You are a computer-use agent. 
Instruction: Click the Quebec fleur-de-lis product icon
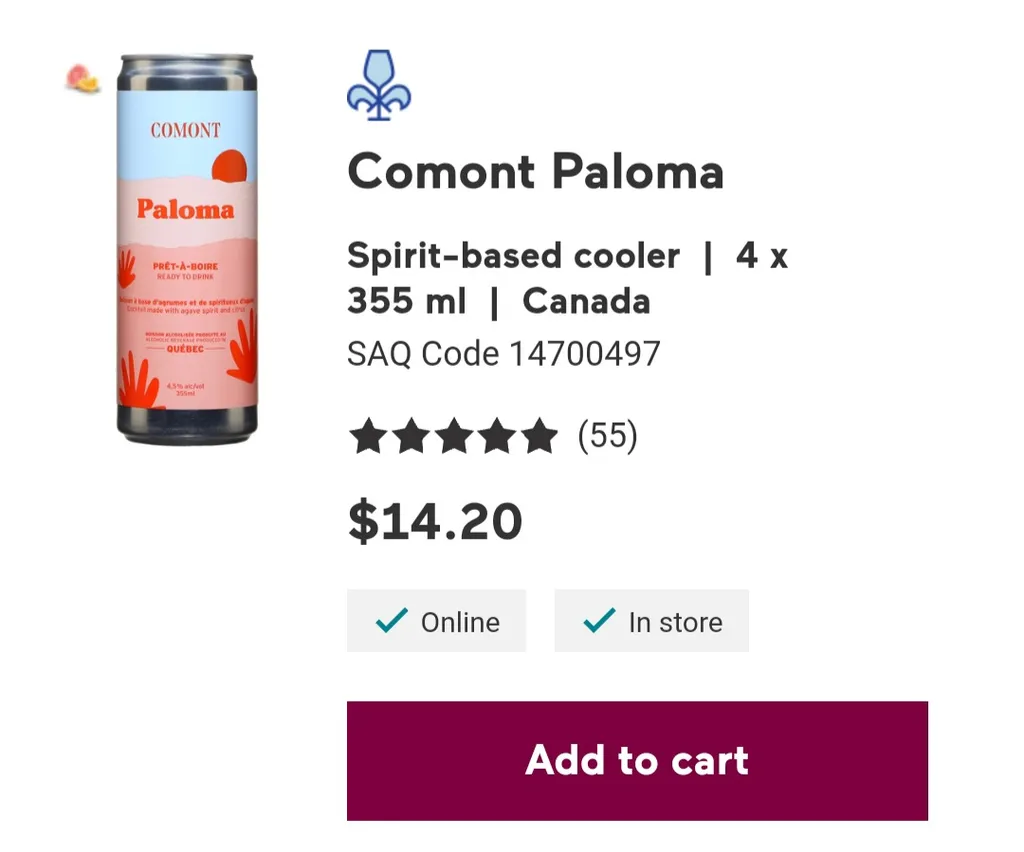[378, 85]
